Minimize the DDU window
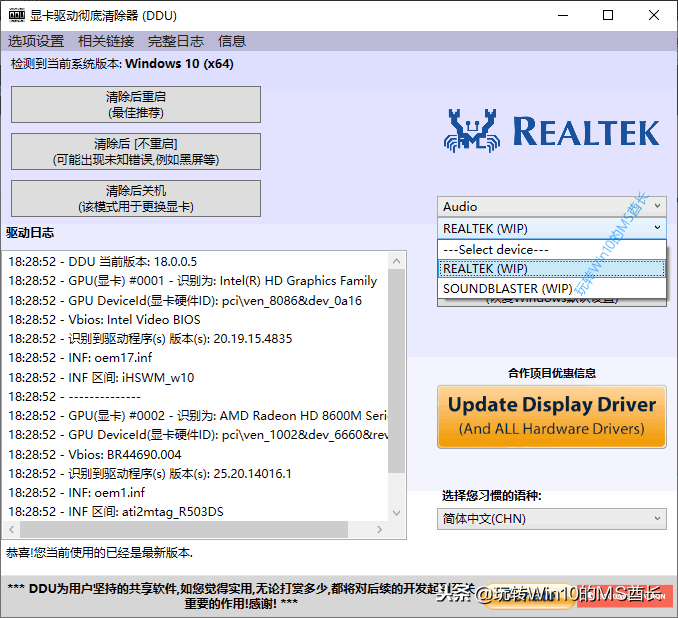Viewport: 678px width, 618px height. (563, 15)
